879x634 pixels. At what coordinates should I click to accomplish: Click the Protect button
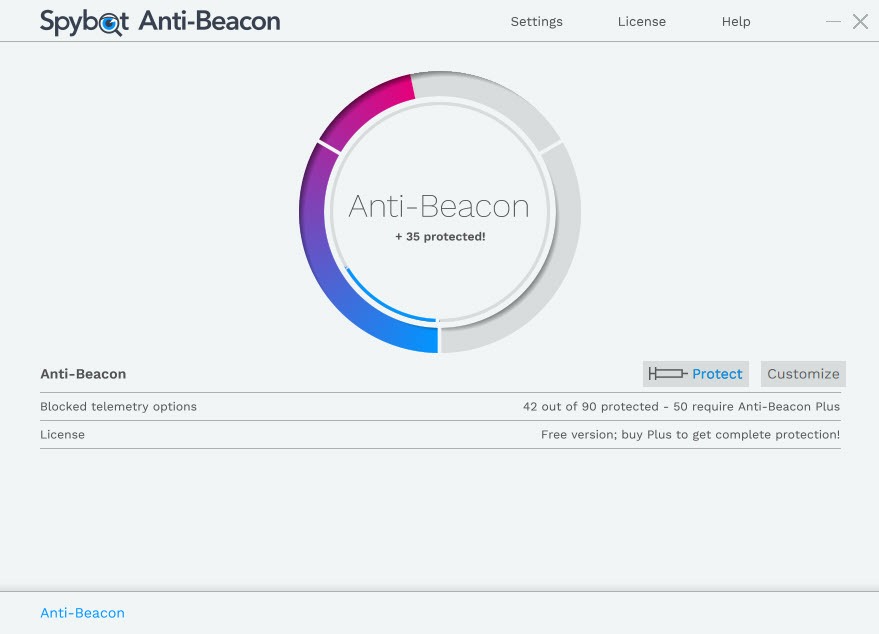[696, 374]
